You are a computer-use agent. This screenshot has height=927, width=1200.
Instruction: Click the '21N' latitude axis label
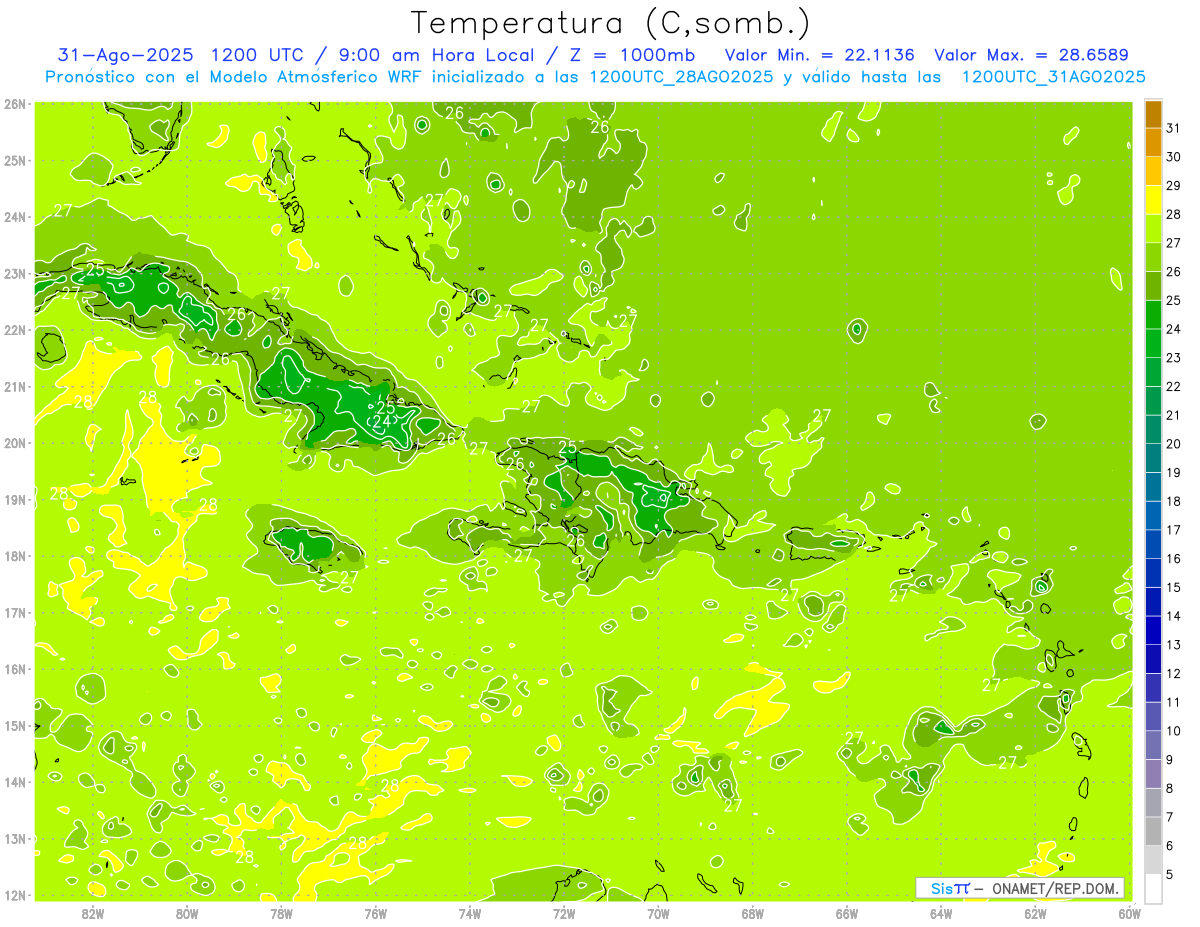coord(14,387)
